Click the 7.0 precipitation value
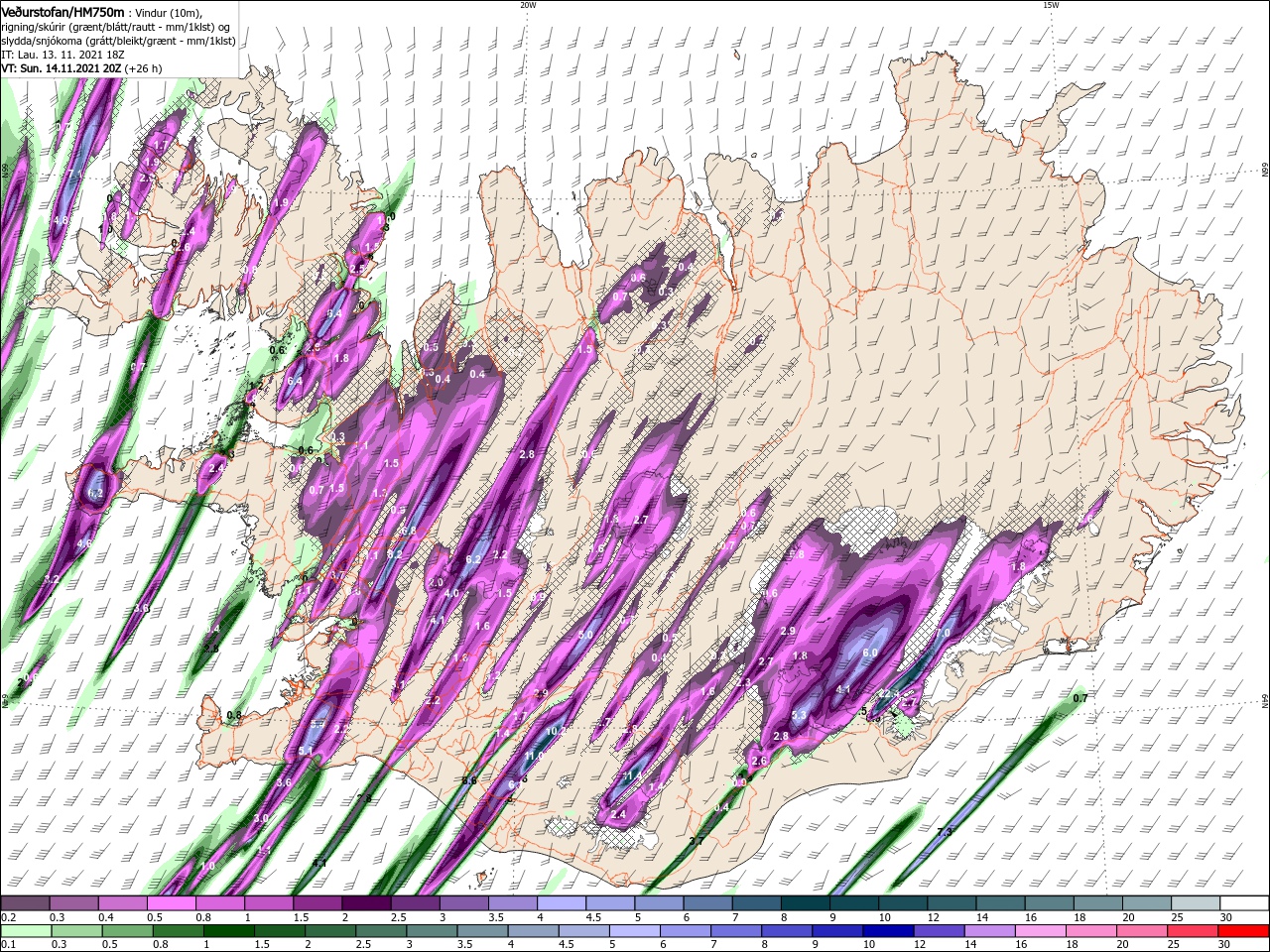 [943, 633]
